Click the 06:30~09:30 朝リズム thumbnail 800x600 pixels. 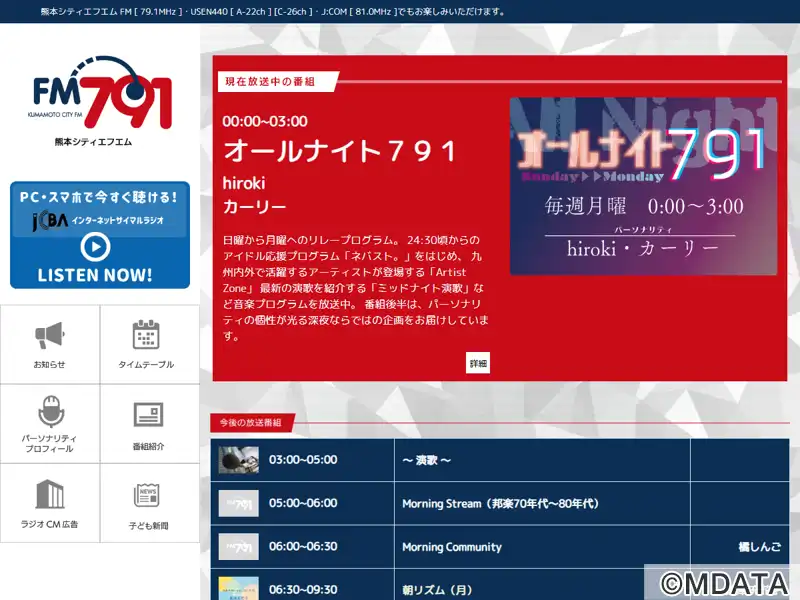point(238,589)
